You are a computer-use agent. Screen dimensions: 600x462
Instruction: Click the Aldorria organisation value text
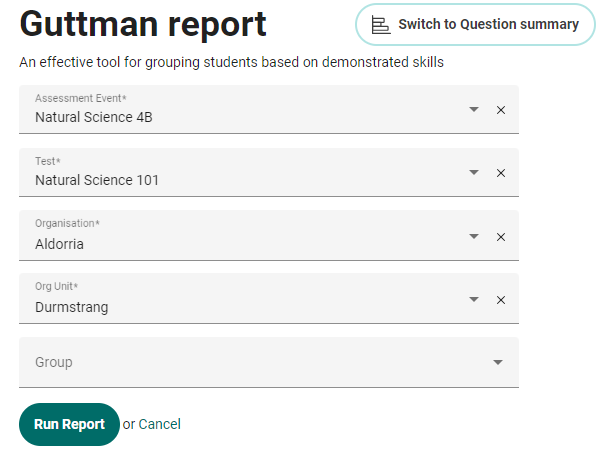60,244
